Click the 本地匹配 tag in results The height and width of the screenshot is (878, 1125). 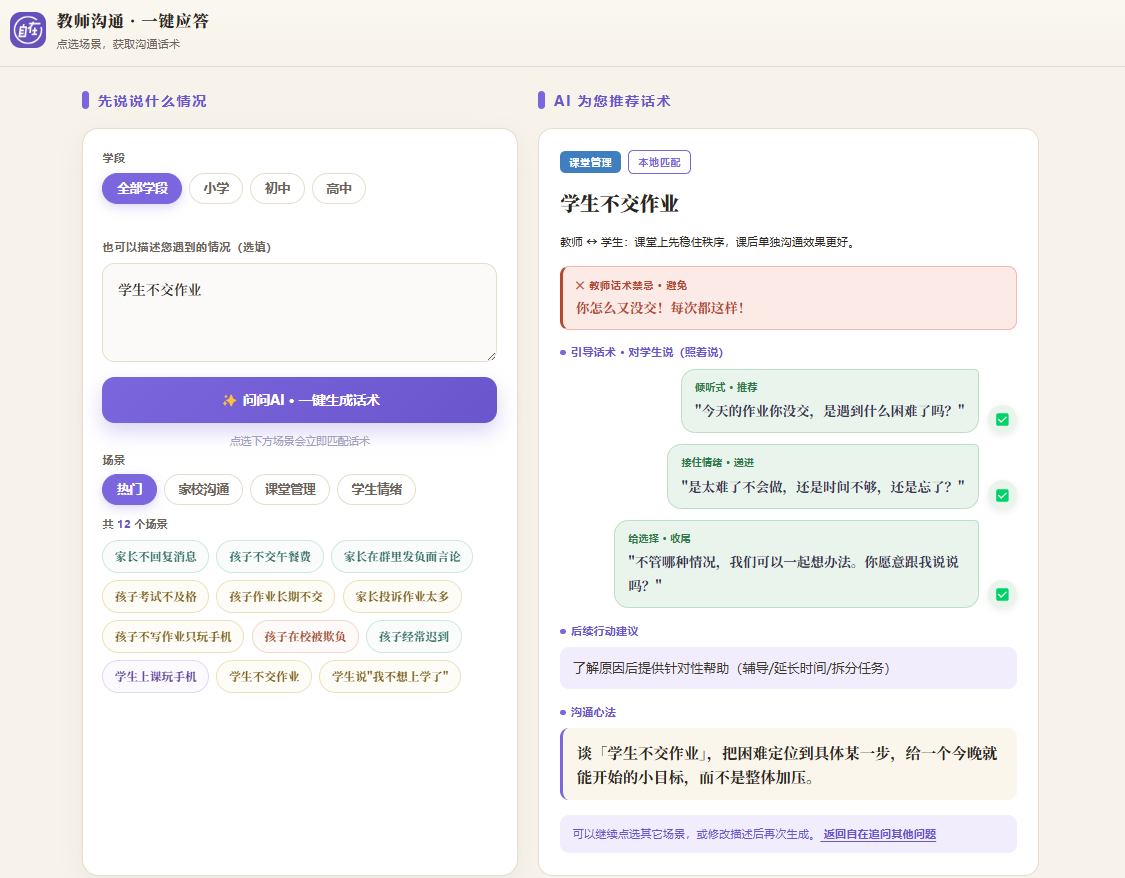[x=659, y=162]
